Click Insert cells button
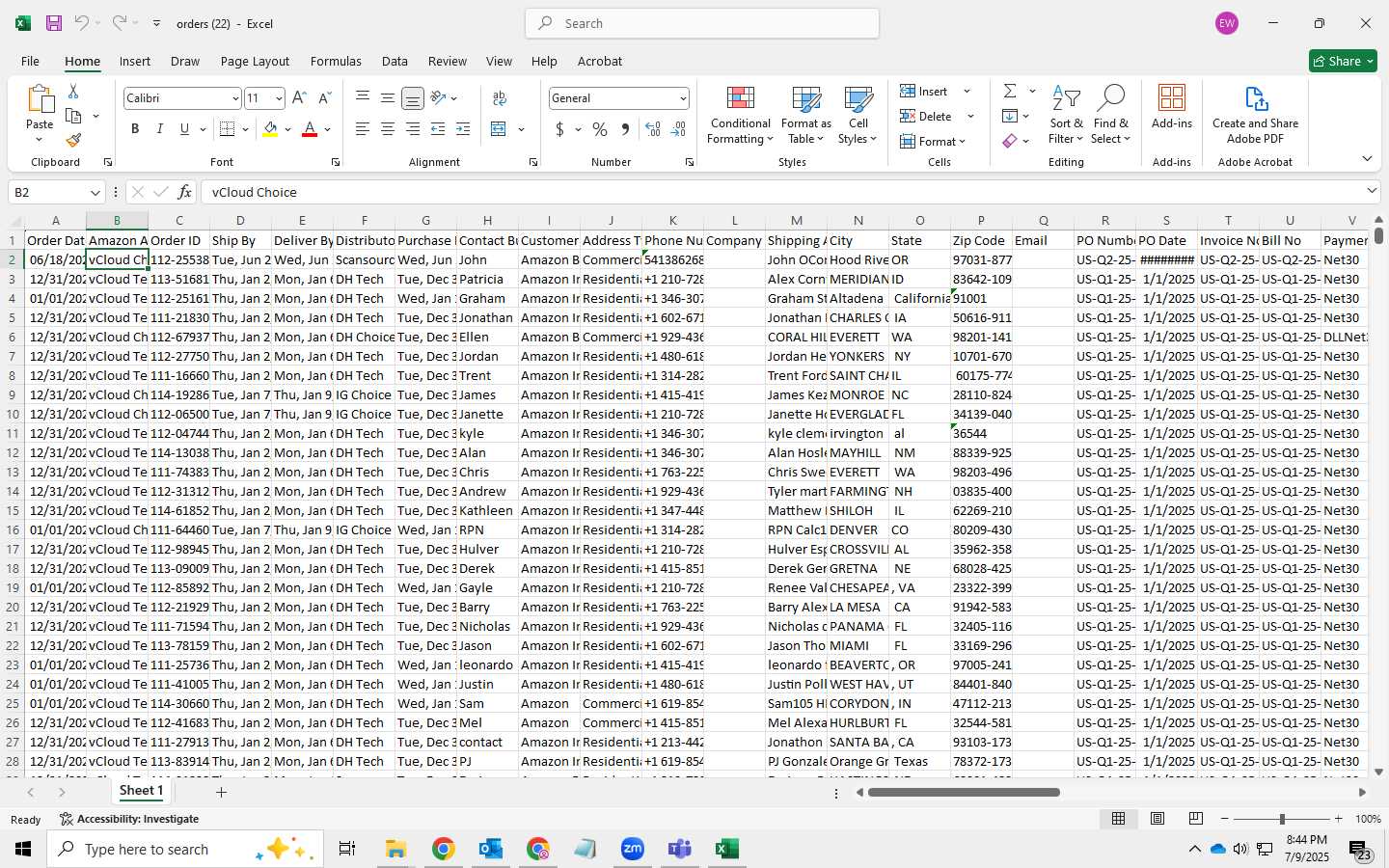 pos(924,91)
